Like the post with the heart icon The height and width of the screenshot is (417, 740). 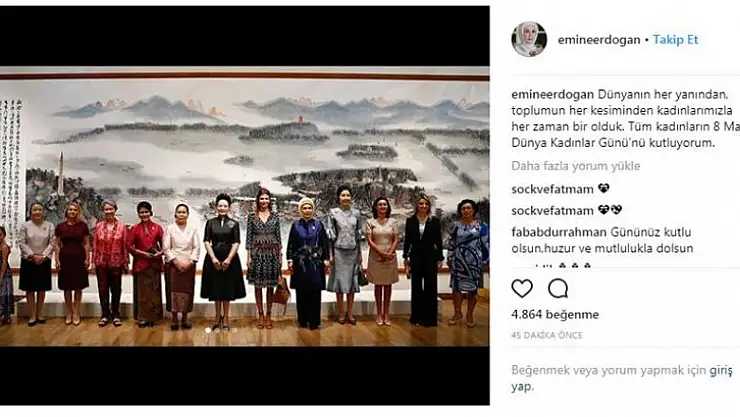(522, 288)
